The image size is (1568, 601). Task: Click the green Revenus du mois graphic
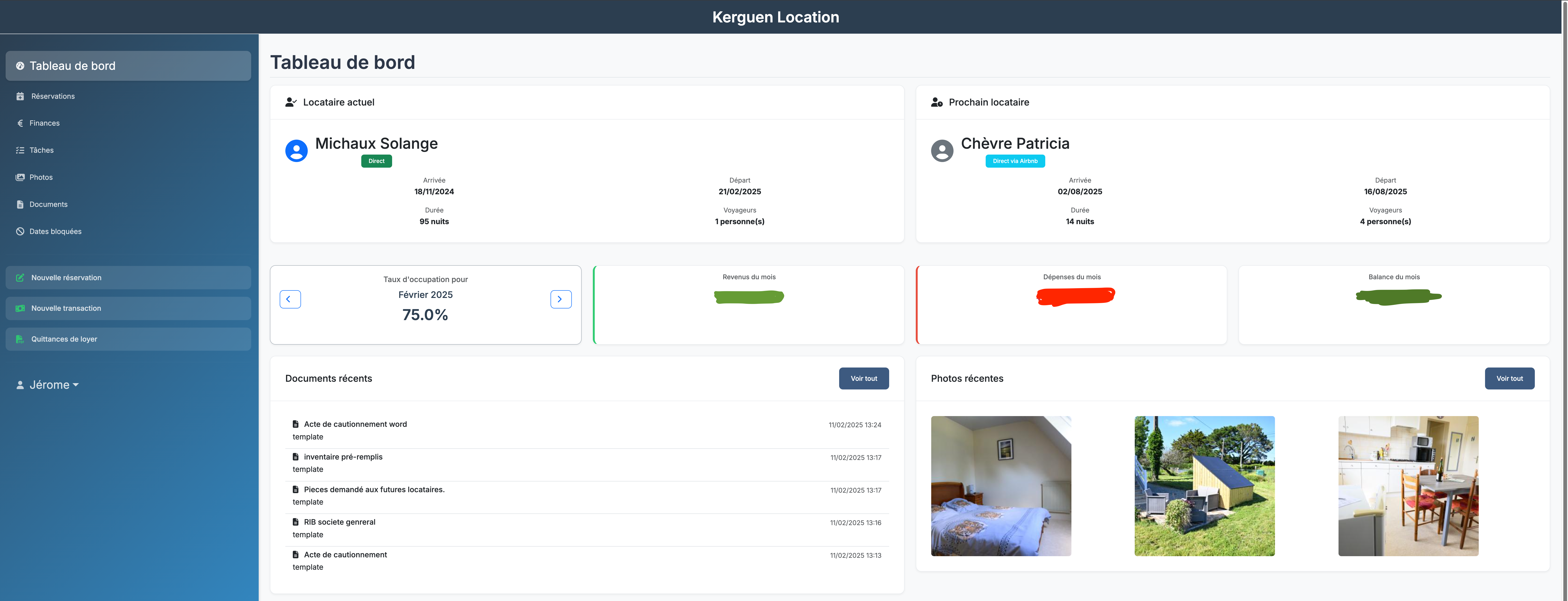coord(749,297)
